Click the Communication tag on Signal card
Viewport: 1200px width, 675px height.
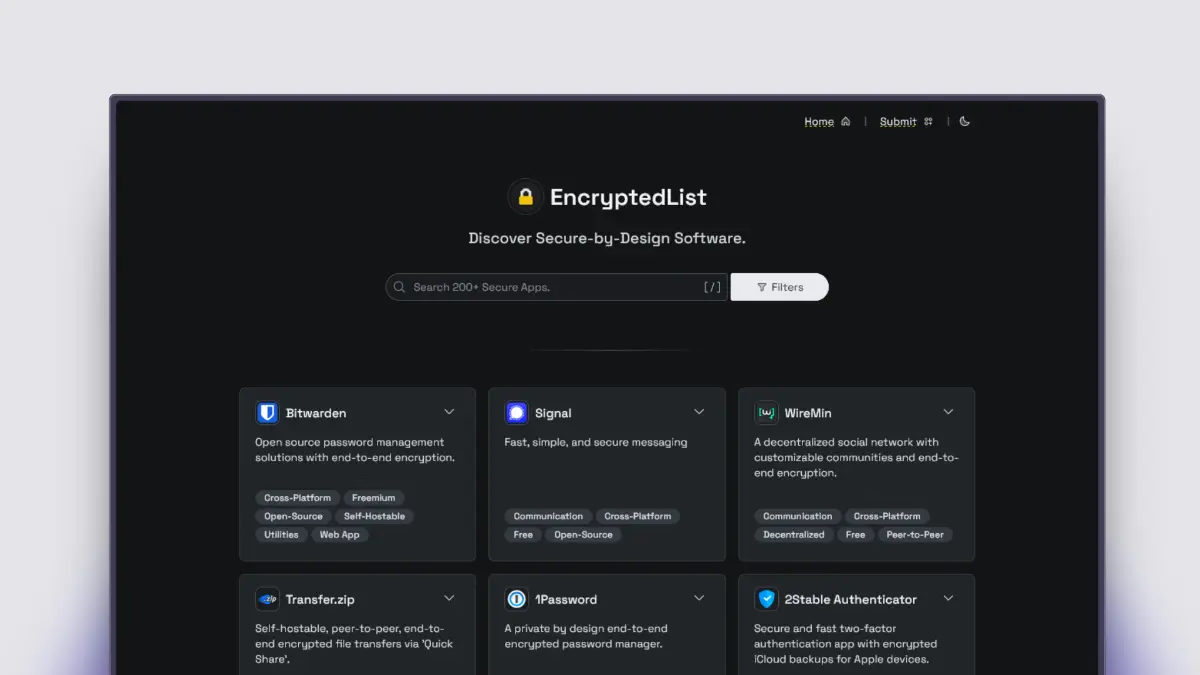point(548,516)
